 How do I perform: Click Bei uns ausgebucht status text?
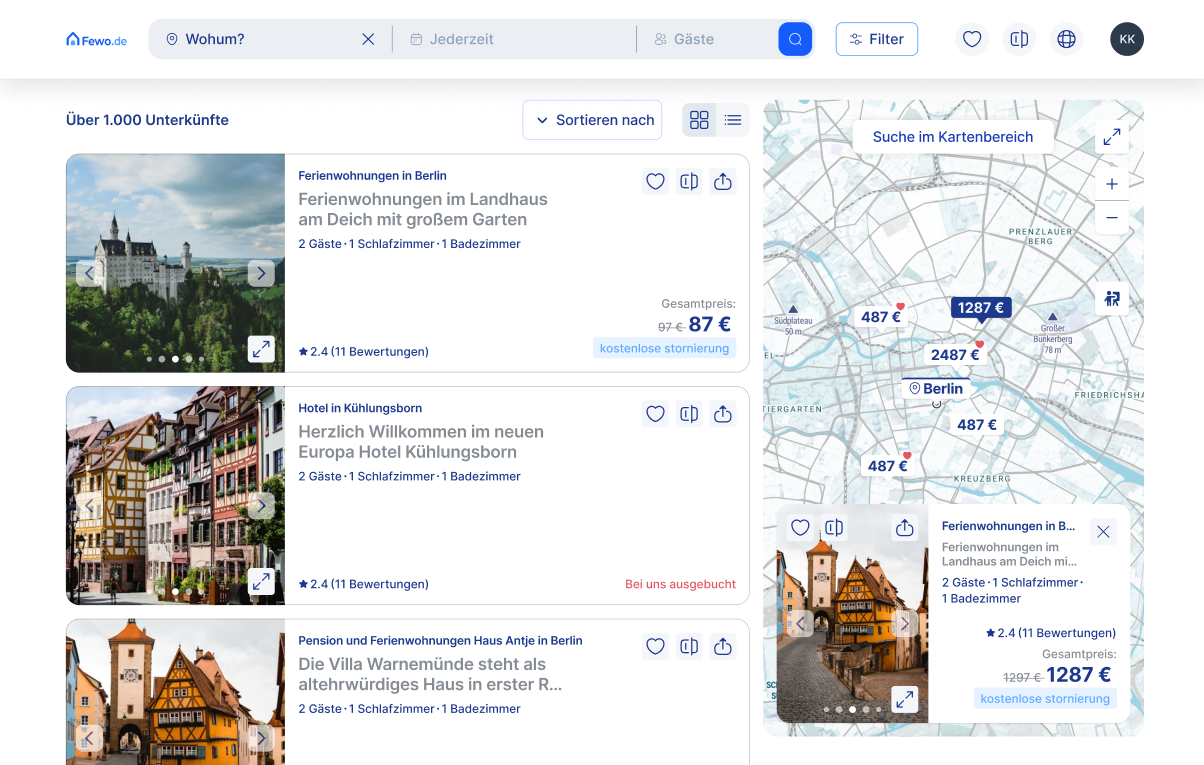click(680, 584)
